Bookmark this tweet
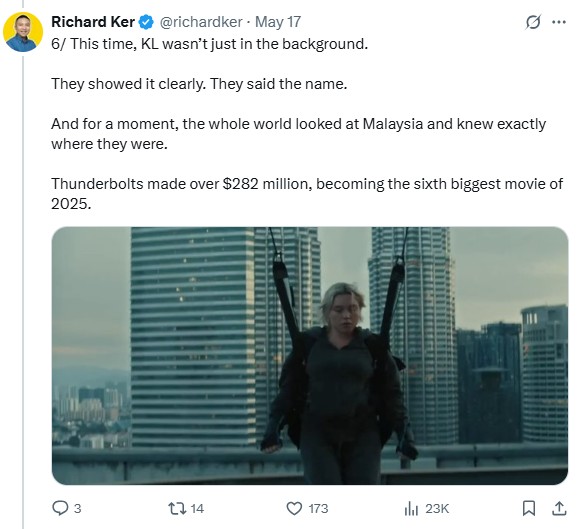 (x=529, y=508)
